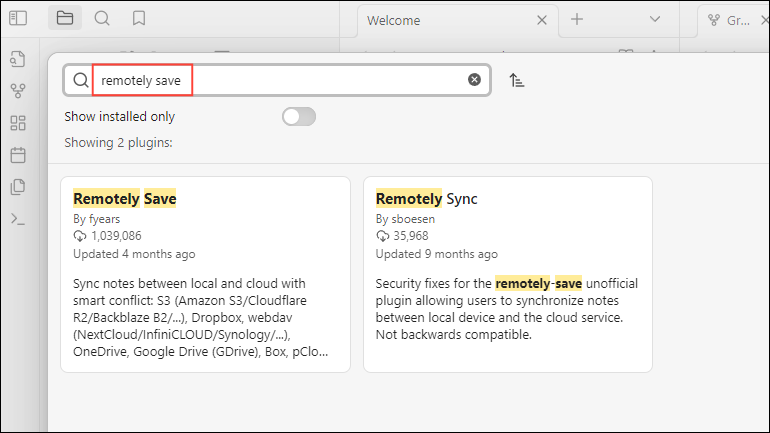Click the download count icon under Remotely Save

tap(80, 236)
